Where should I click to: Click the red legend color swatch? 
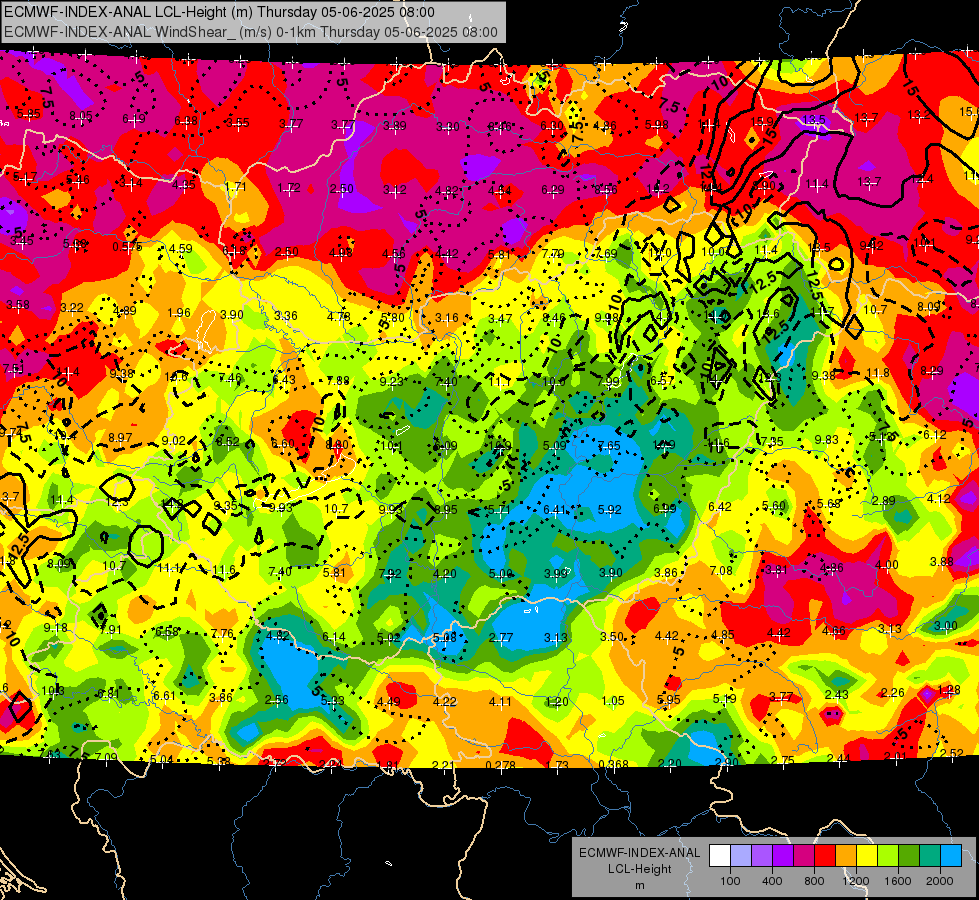[825, 856]
